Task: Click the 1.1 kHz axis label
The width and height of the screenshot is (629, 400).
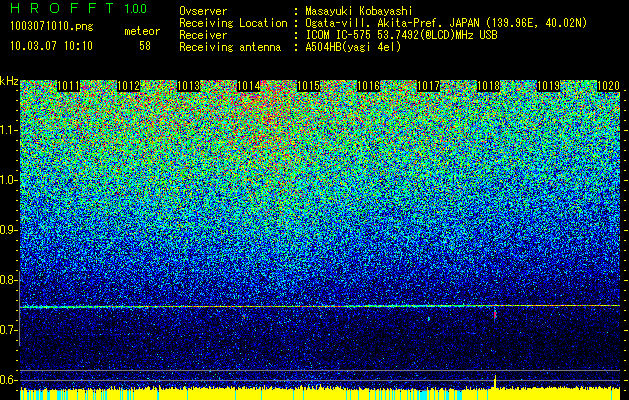Action: (x=9, y=130)
